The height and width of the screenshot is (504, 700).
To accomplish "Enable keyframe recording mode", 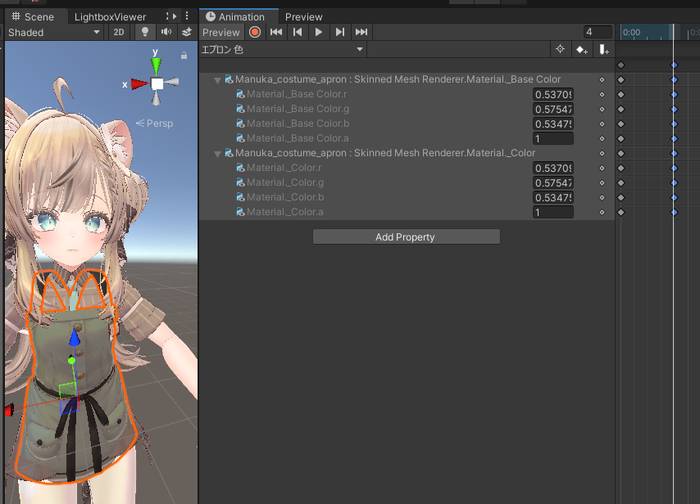I will [255, 32].
